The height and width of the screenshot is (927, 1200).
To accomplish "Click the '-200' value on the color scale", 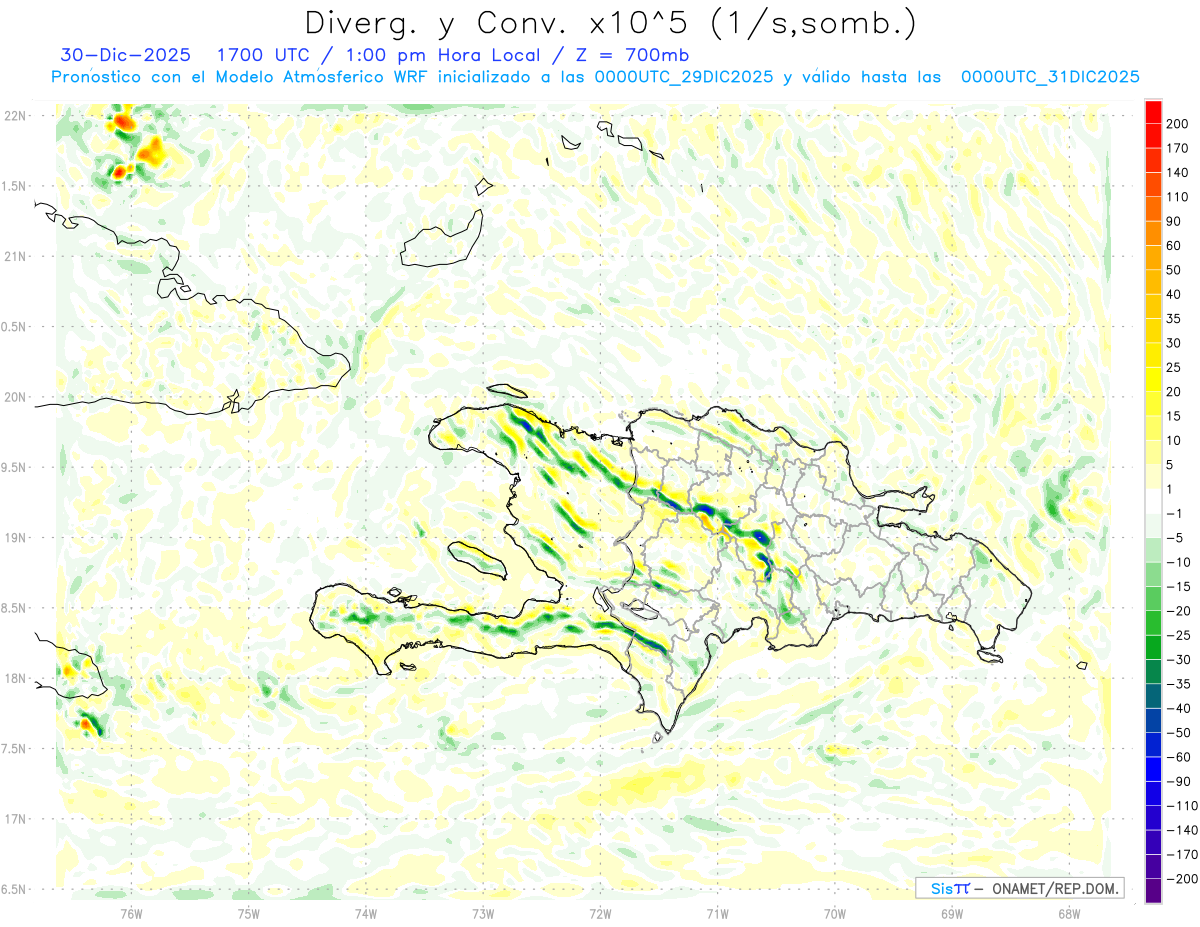I will click(1180, 880).
